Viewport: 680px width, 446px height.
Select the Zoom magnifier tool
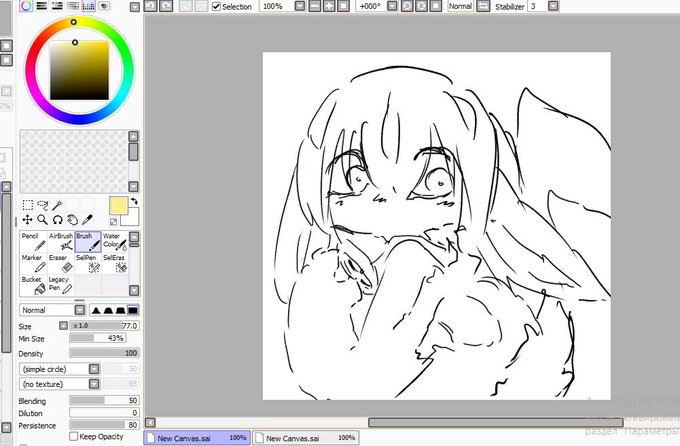(x=42, y=220)
